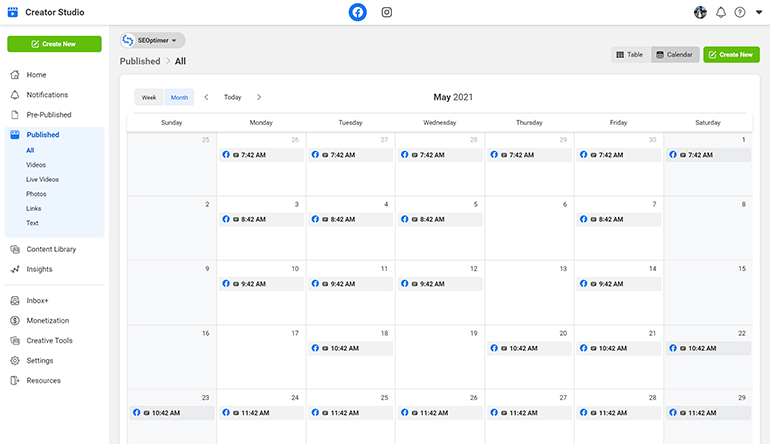Switch to Calendar view
The image size is (770, 444).
pos(674,54)
